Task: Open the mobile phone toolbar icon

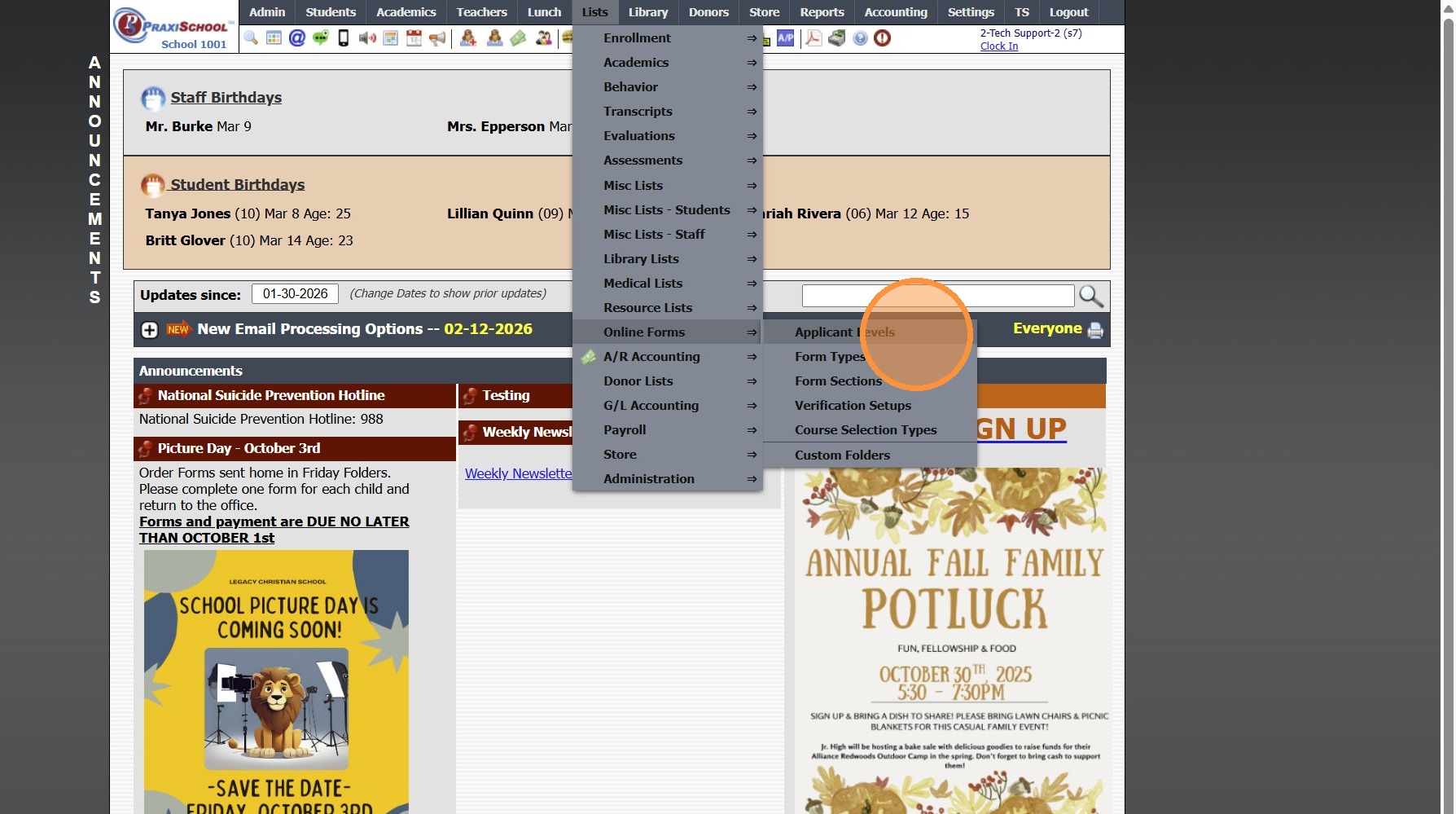Action: click(x=344, y=38)
